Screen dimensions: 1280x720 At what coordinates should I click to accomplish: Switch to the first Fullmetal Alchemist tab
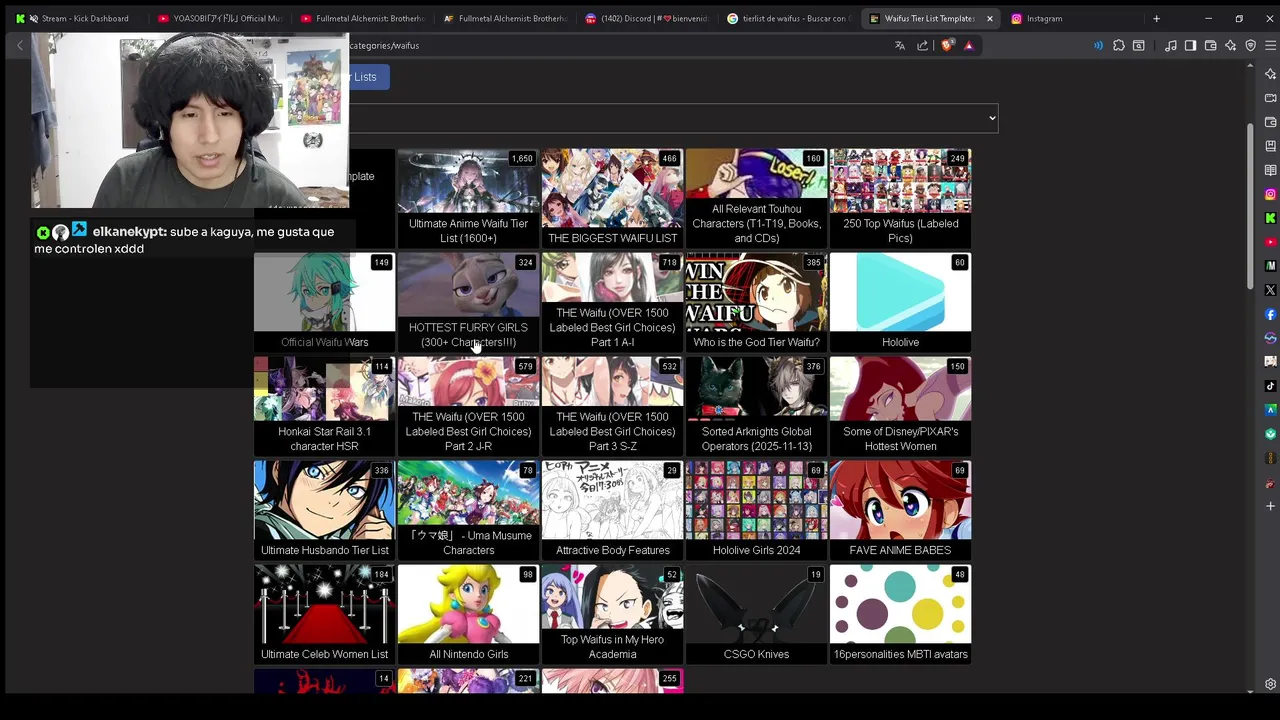click(x=362, y=18)
